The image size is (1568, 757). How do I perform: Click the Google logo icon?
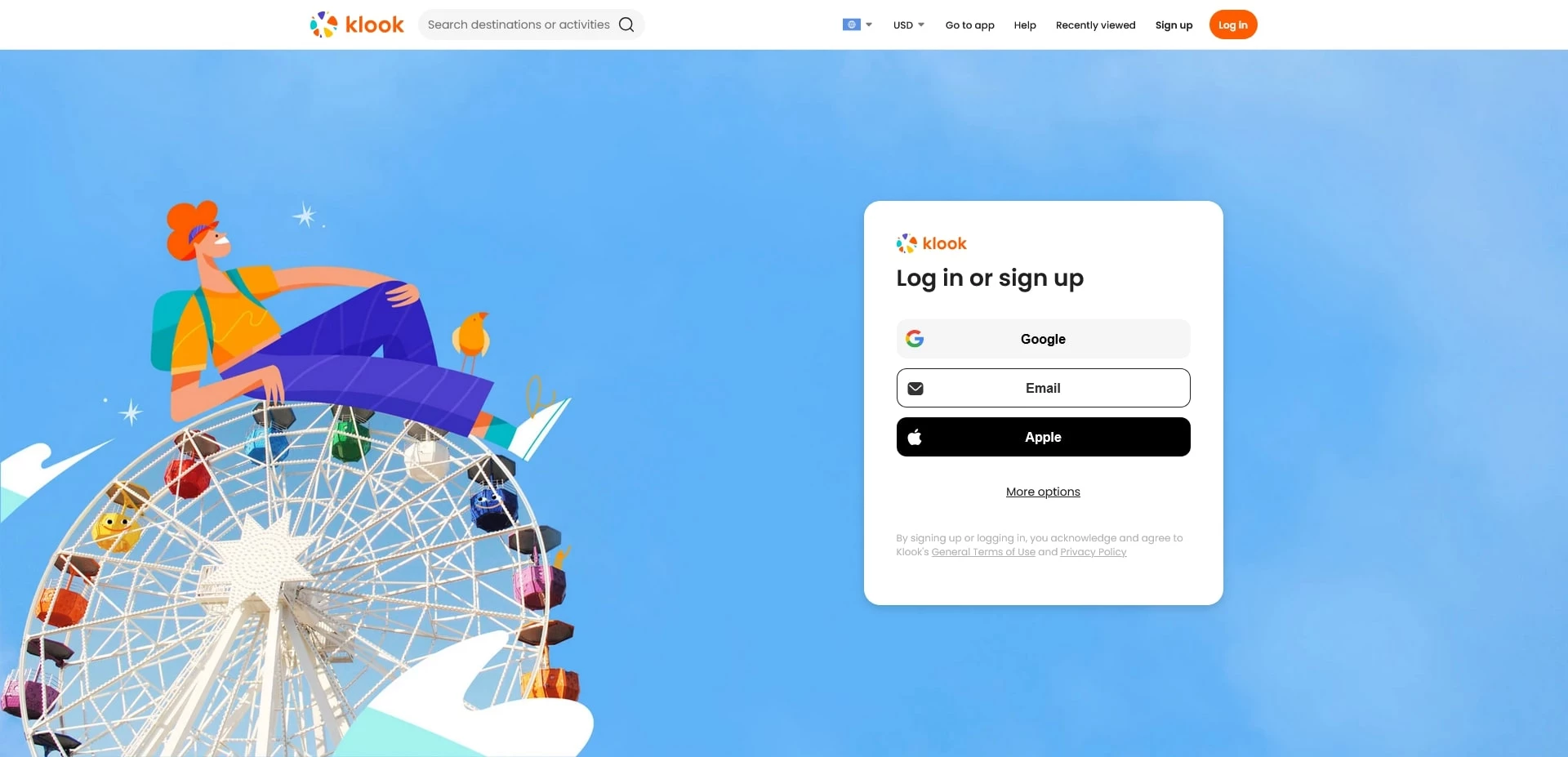click(915, 339)
